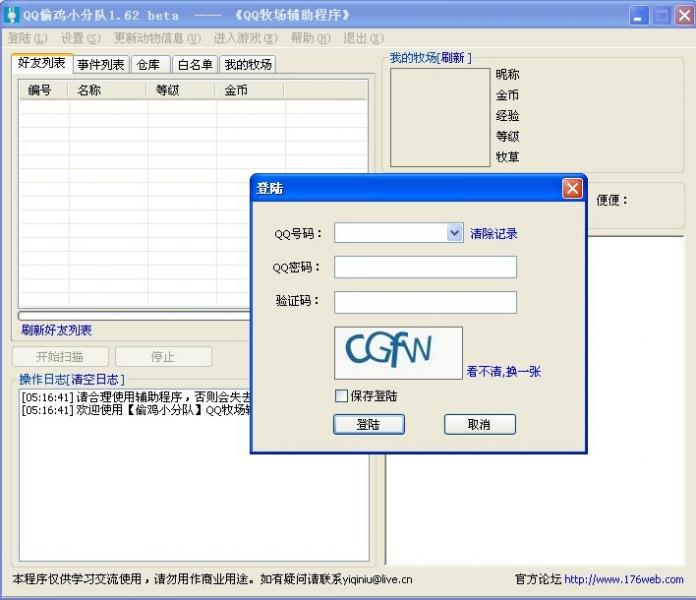The width and height of the screenshot is (696, 600).
Task: Open the 更新动物信息(U) menu
Action: 157,38
